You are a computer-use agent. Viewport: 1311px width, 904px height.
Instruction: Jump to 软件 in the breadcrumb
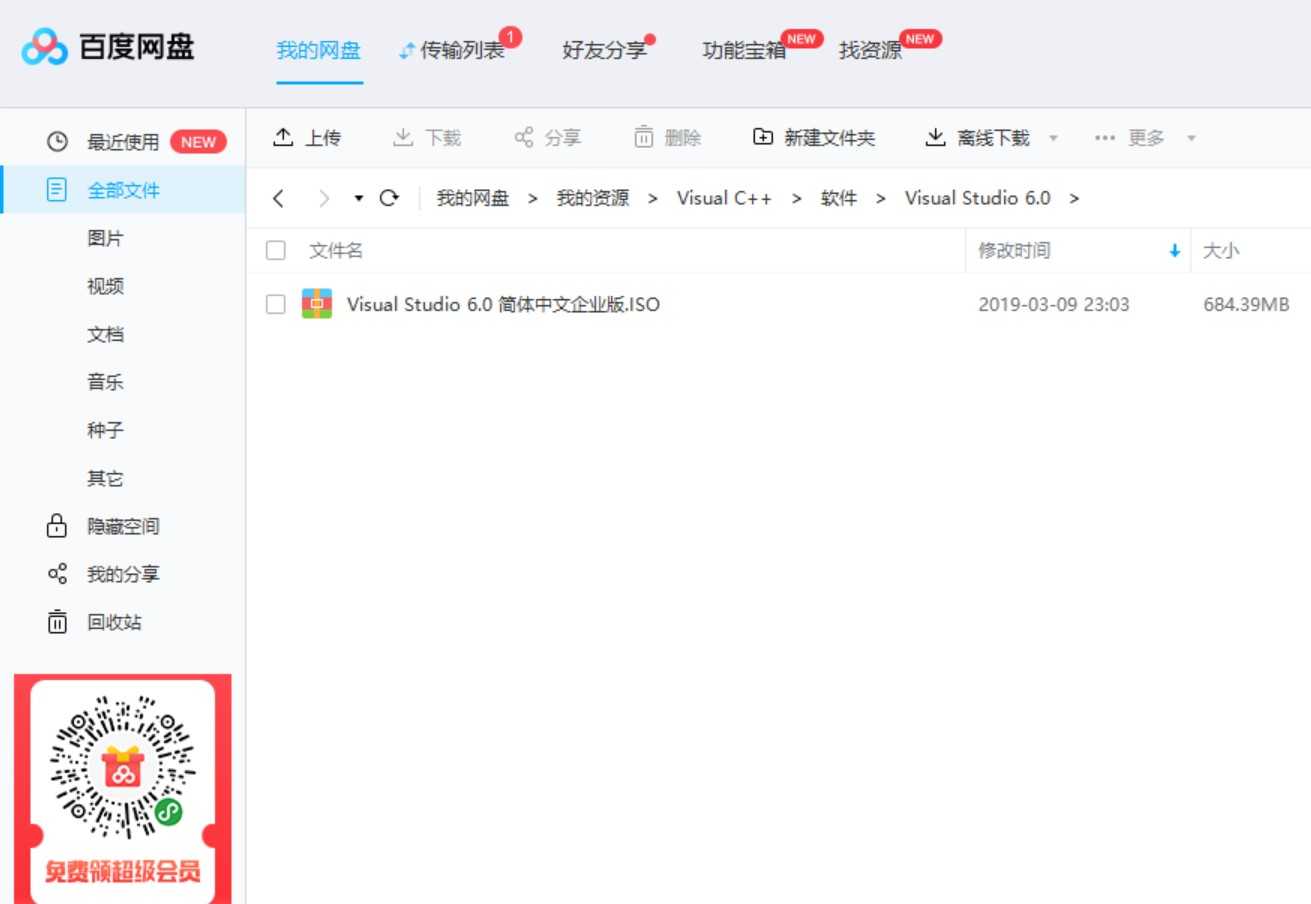[839, 198]
